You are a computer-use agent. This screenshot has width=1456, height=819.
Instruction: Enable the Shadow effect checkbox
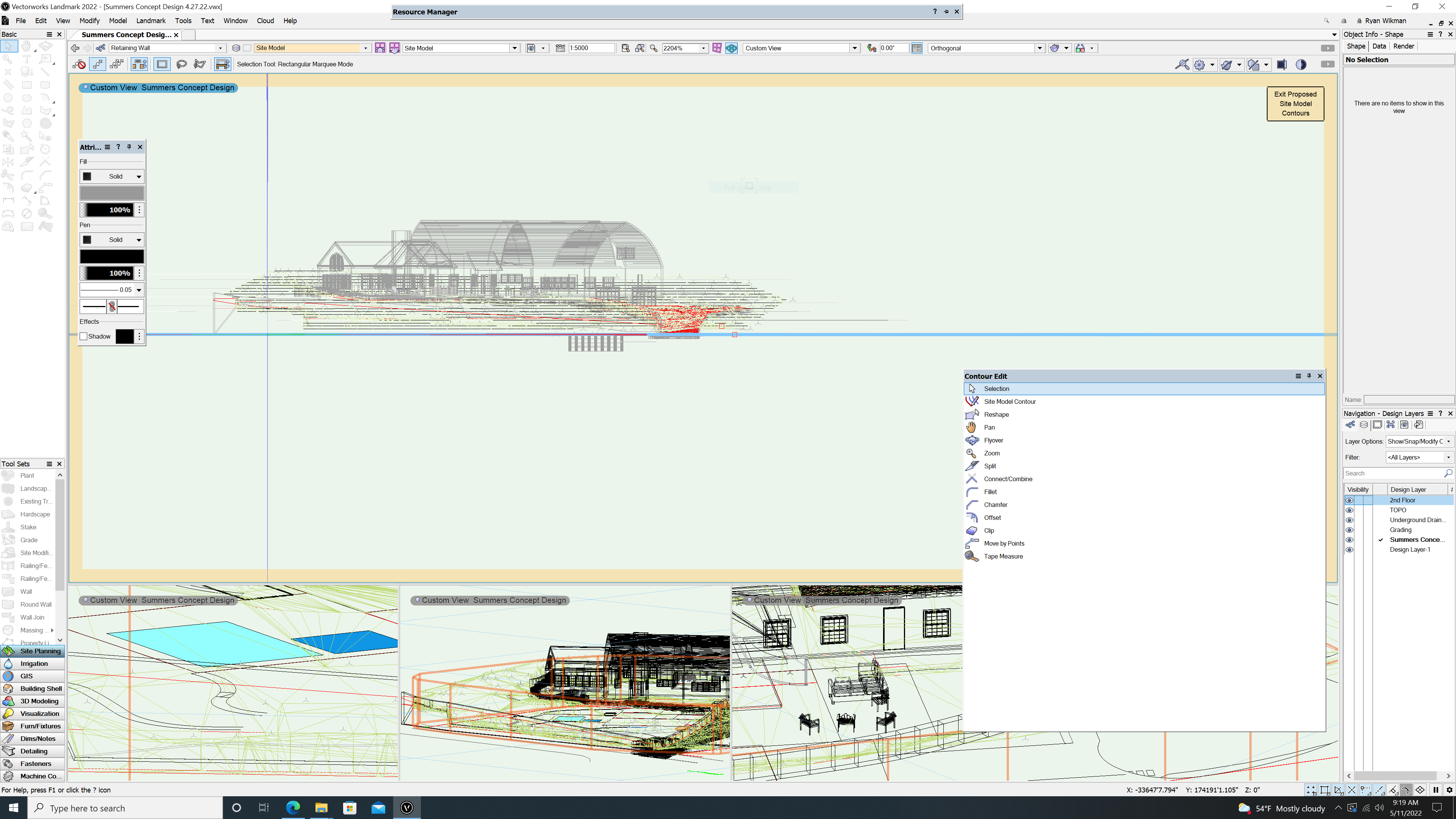(84, 336)
